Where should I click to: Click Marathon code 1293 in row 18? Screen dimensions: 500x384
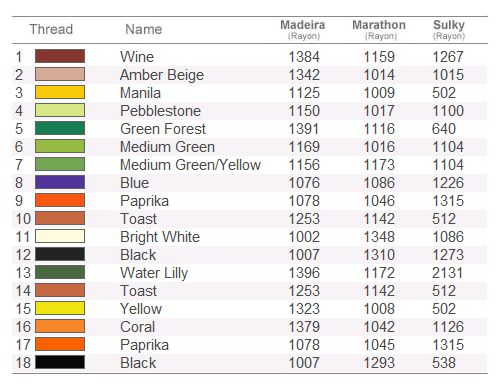[379, 363]
